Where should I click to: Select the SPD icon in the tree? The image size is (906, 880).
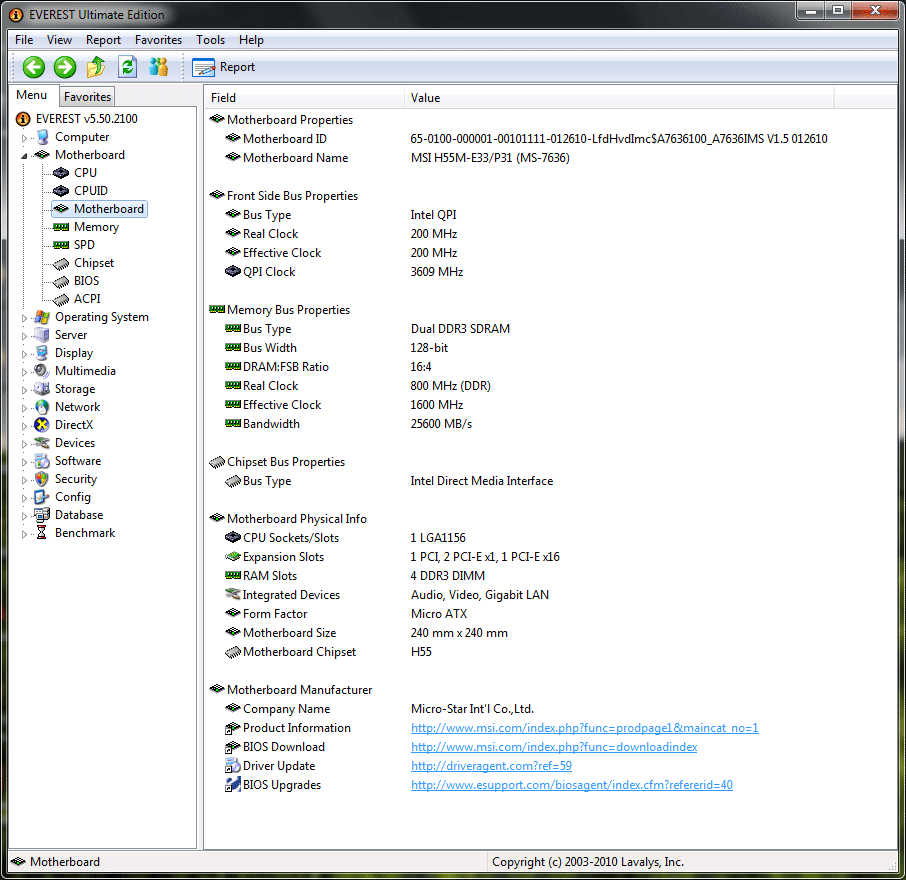[x=61, y=245]
